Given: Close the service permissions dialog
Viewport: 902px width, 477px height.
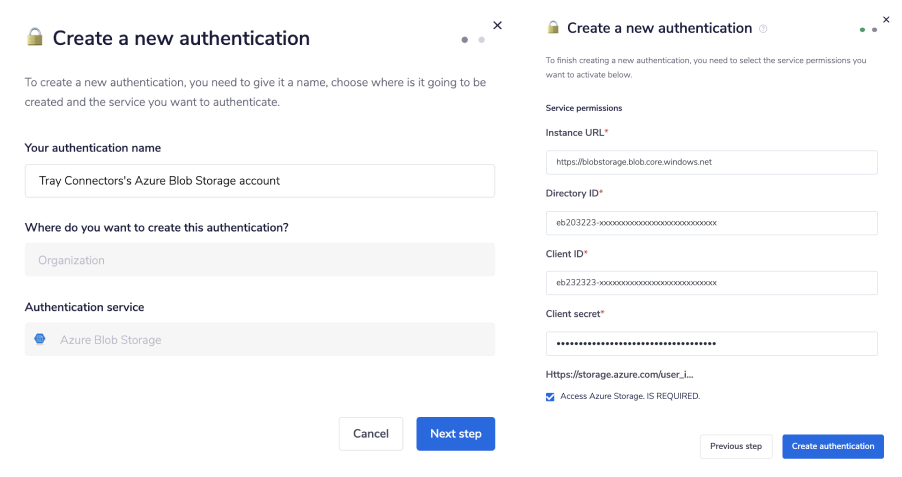Looking at the screenshot, I should pyautogui.click(x=886, y=19).
